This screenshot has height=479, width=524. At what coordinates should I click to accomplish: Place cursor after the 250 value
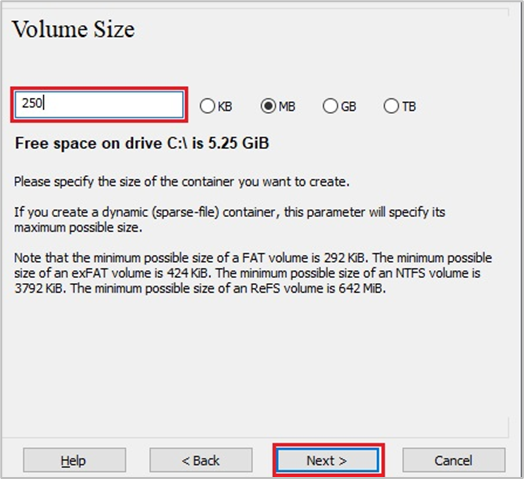[44, 103]
